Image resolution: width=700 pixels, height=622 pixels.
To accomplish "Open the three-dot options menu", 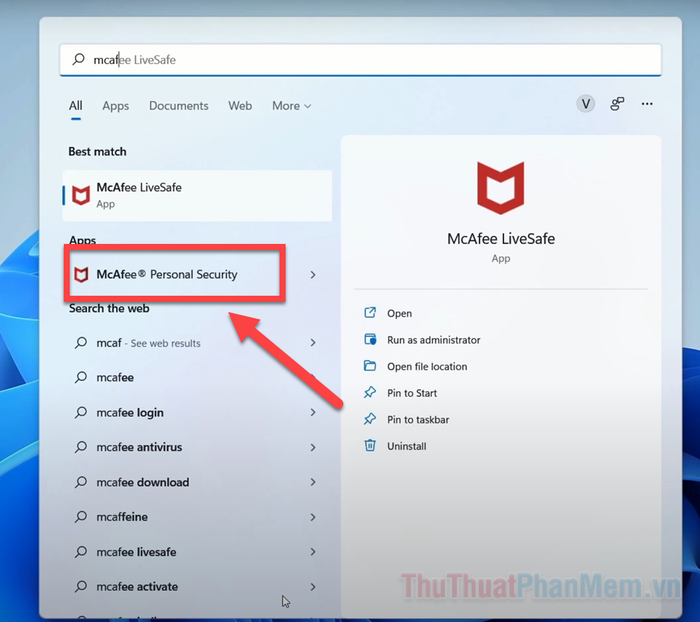I will pyautogui.click(x=647, y=104).
